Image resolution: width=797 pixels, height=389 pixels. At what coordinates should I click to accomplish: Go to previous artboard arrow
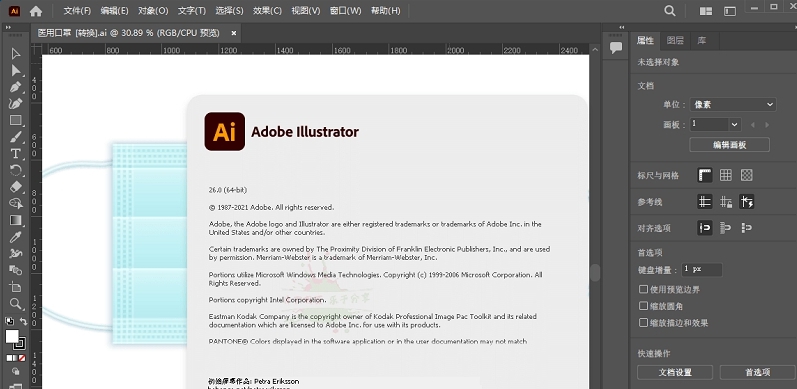(x=752, y=125)
